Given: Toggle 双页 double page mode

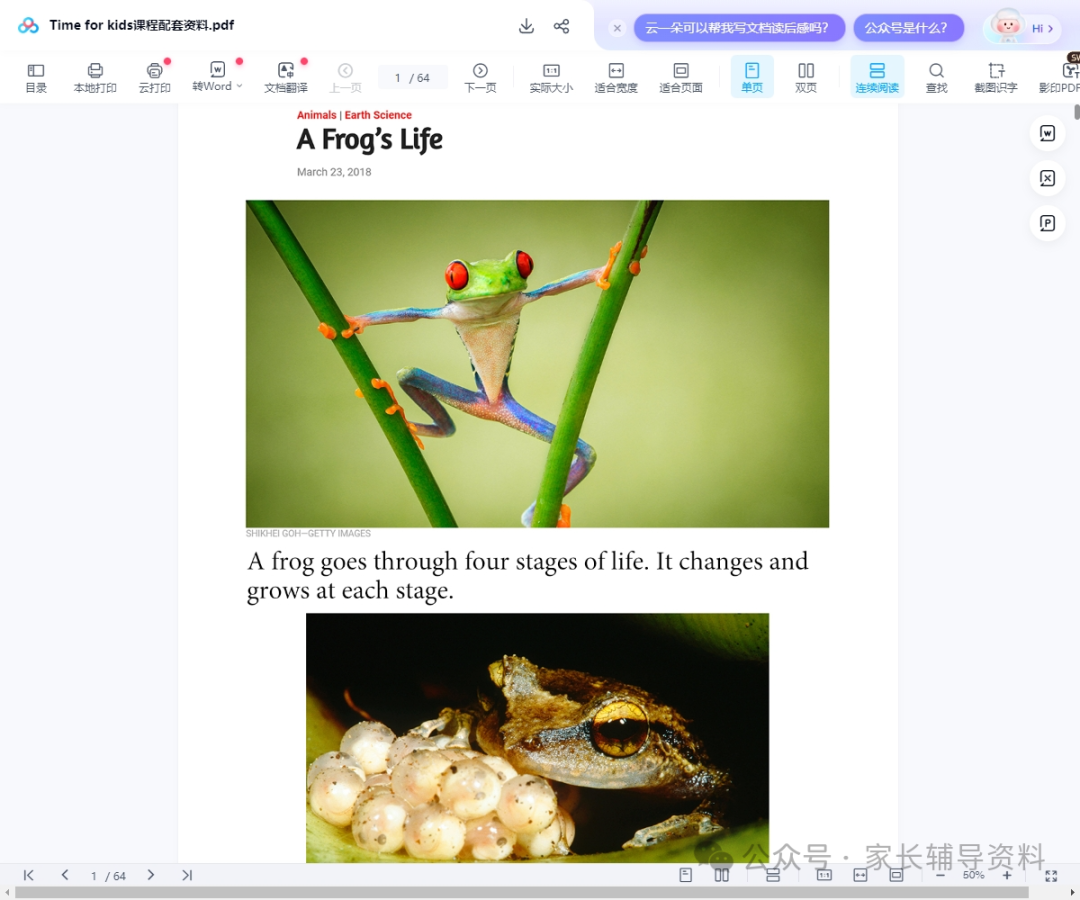Looking at the screenshot, I should click(x=806, y=77).
